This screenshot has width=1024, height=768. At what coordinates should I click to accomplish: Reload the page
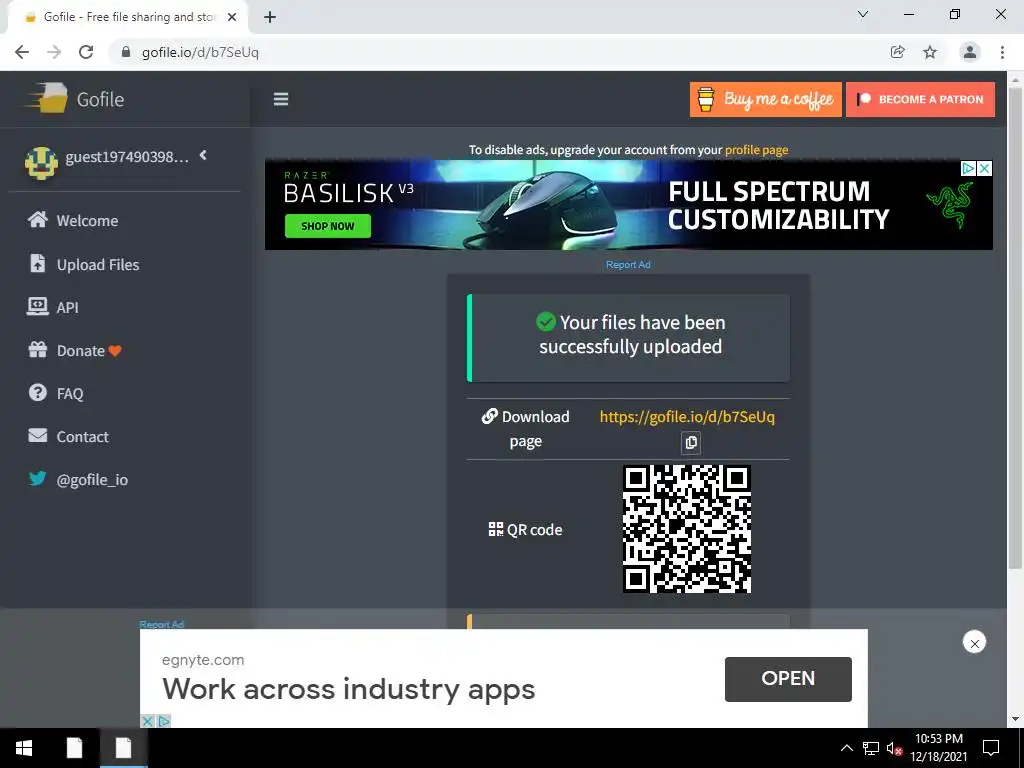coord(86,52)
